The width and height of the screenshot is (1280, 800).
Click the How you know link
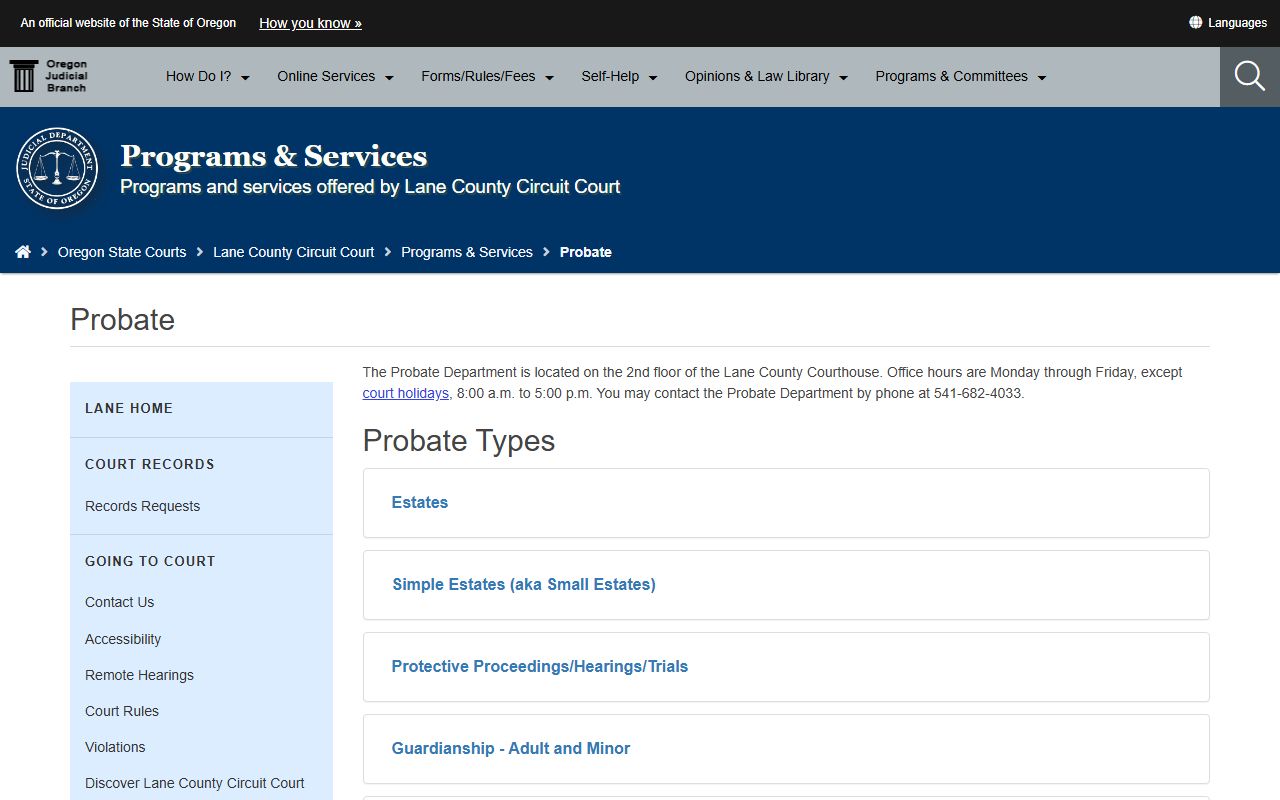point(310,23)
